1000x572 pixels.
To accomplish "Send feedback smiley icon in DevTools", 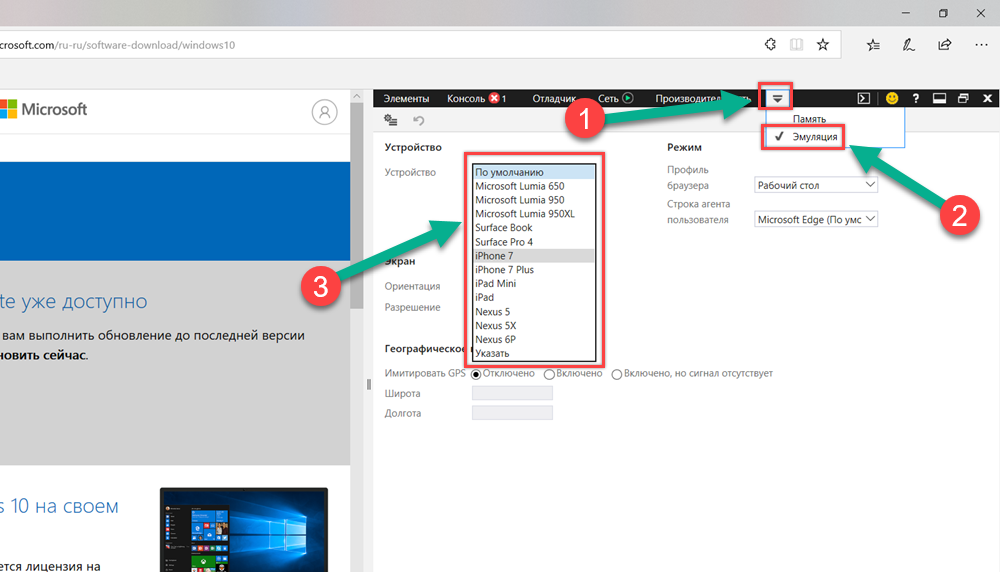I will pyautogui.click(x=892, y=98).
